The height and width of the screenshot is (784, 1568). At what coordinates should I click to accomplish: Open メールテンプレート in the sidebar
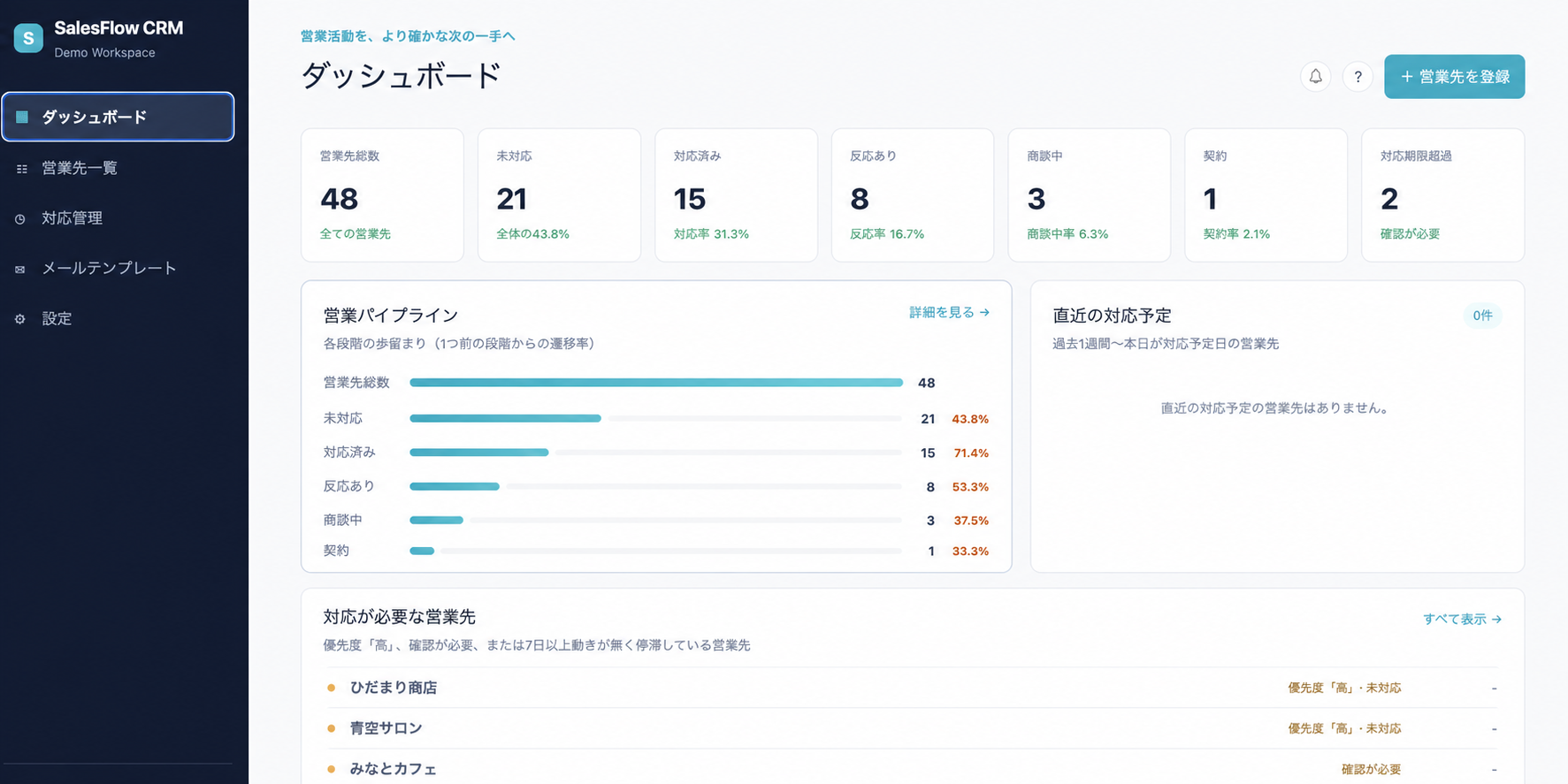click(118, 269)
